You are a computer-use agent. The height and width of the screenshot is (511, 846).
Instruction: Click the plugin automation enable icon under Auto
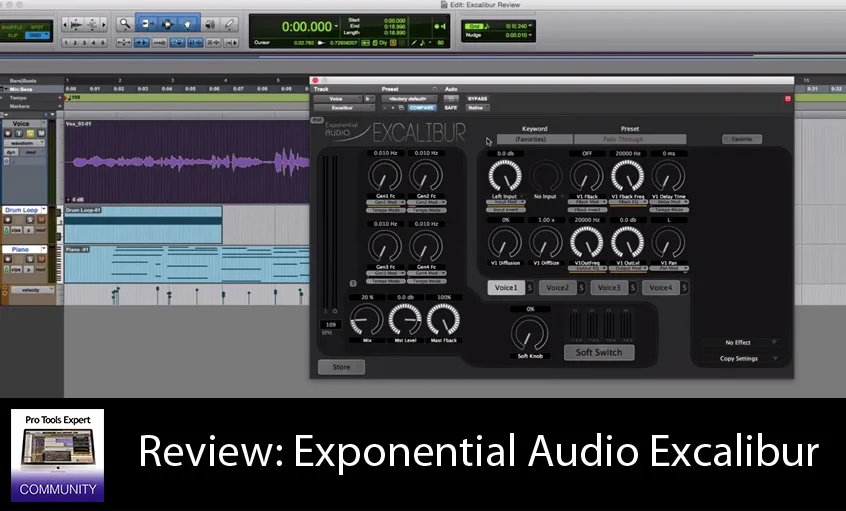pyautogui.click(x=451, y=99)
